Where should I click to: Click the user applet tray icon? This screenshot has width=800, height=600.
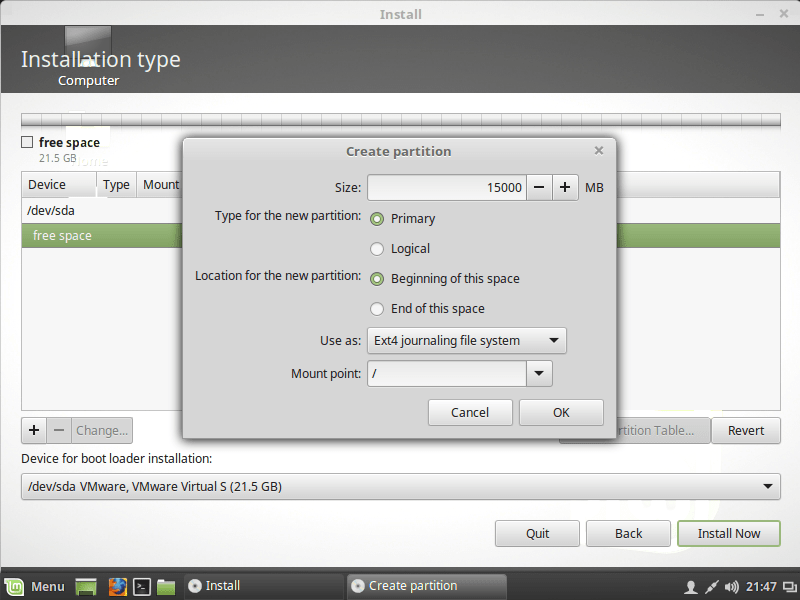click(x=690, y=587)
